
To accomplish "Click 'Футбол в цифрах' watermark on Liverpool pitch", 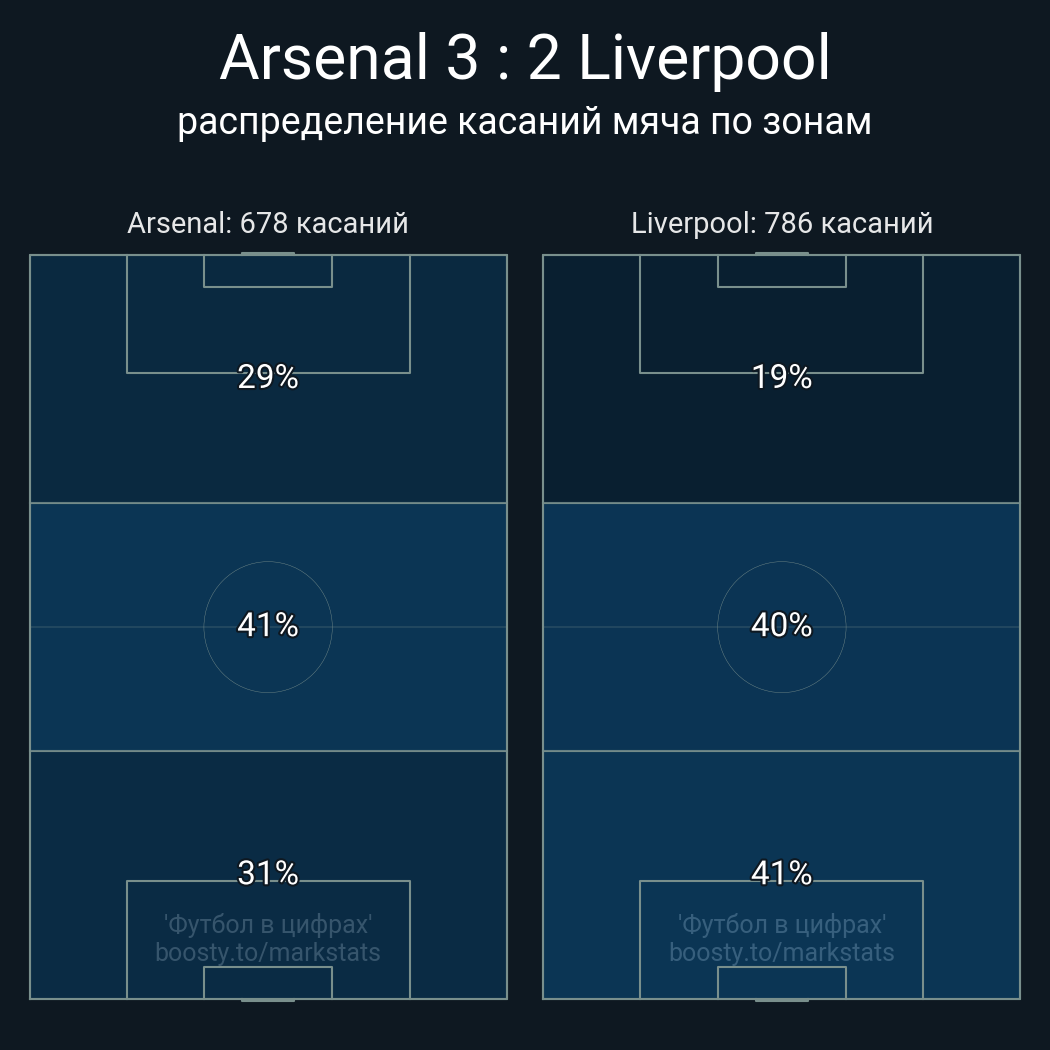I will click(782, 924).
